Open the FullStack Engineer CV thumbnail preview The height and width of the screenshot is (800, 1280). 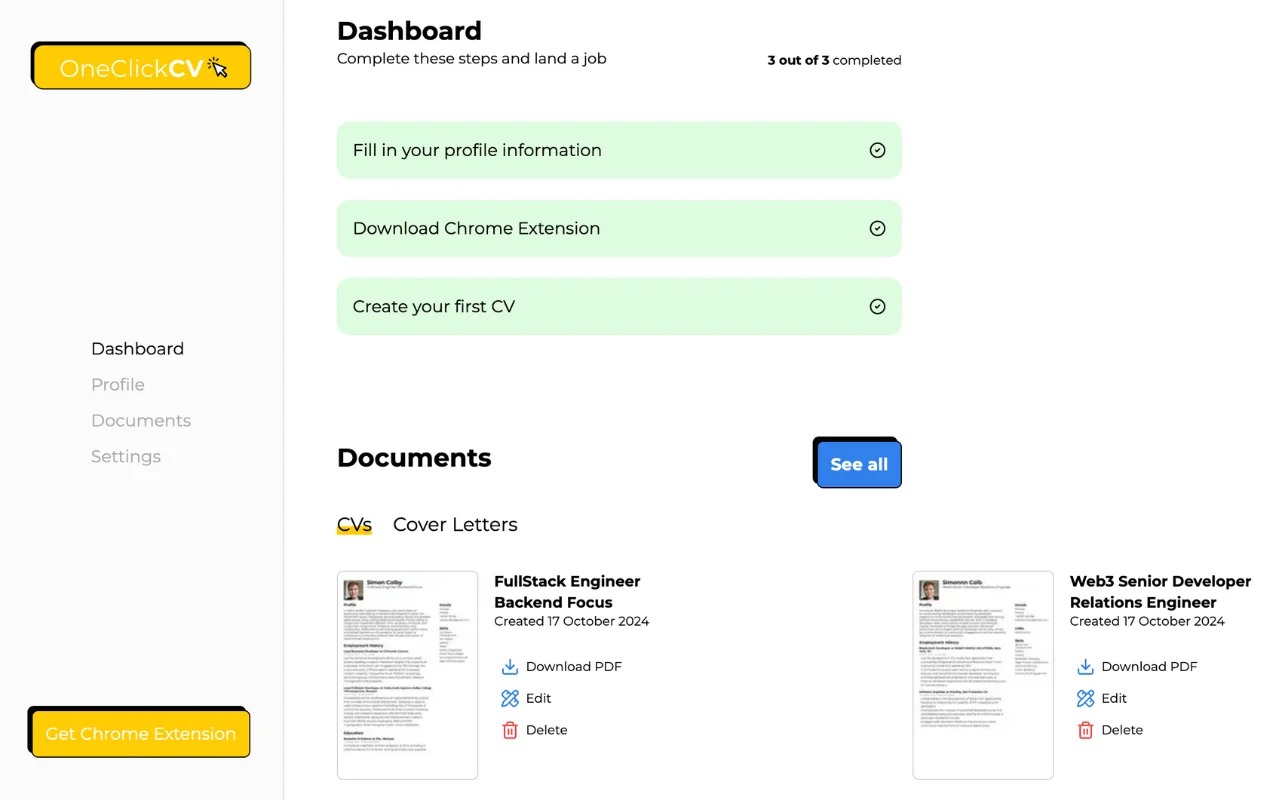coord(407,675)
